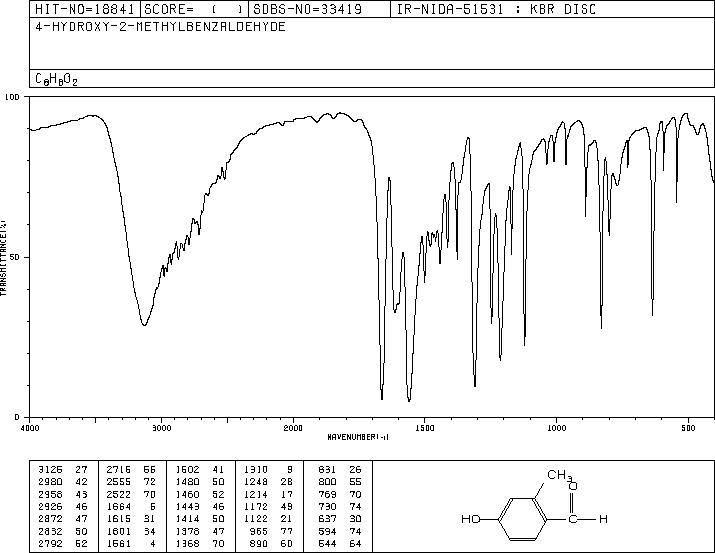Click the broad O-H absorption trough near 3126
The image size is (715, 553).
[144, 325]
